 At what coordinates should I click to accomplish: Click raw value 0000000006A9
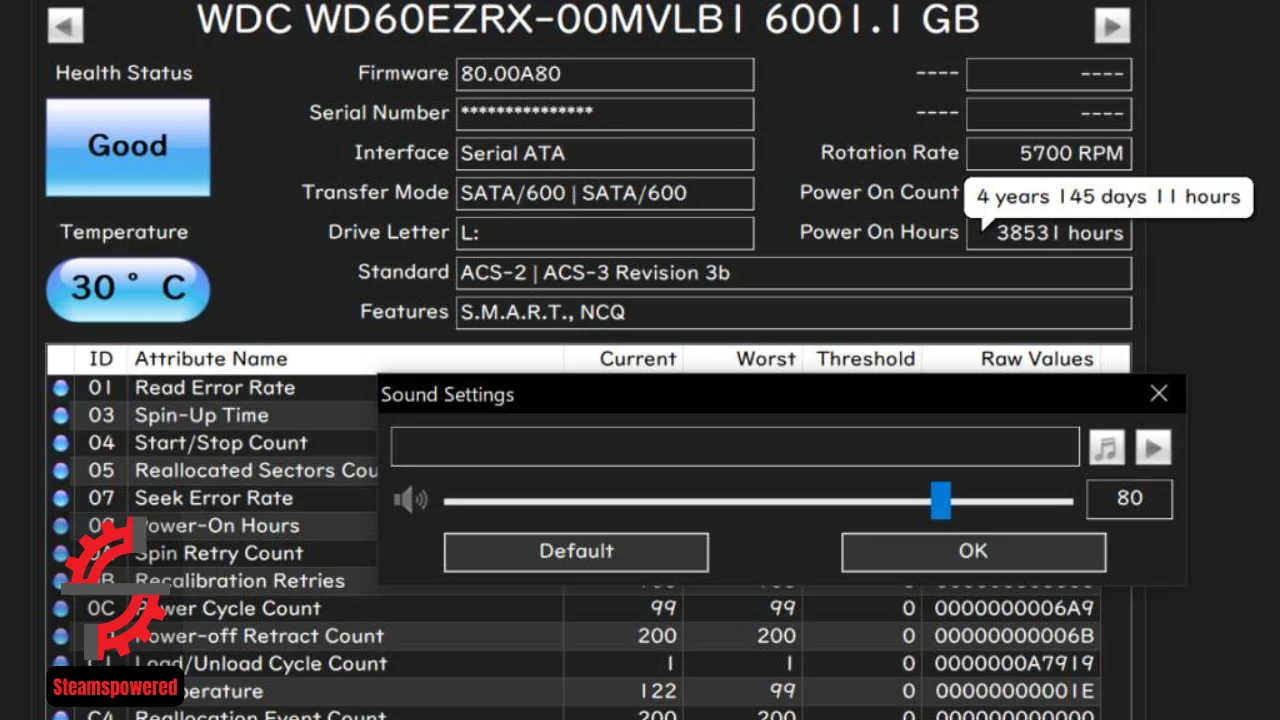tap(1014, 608)
